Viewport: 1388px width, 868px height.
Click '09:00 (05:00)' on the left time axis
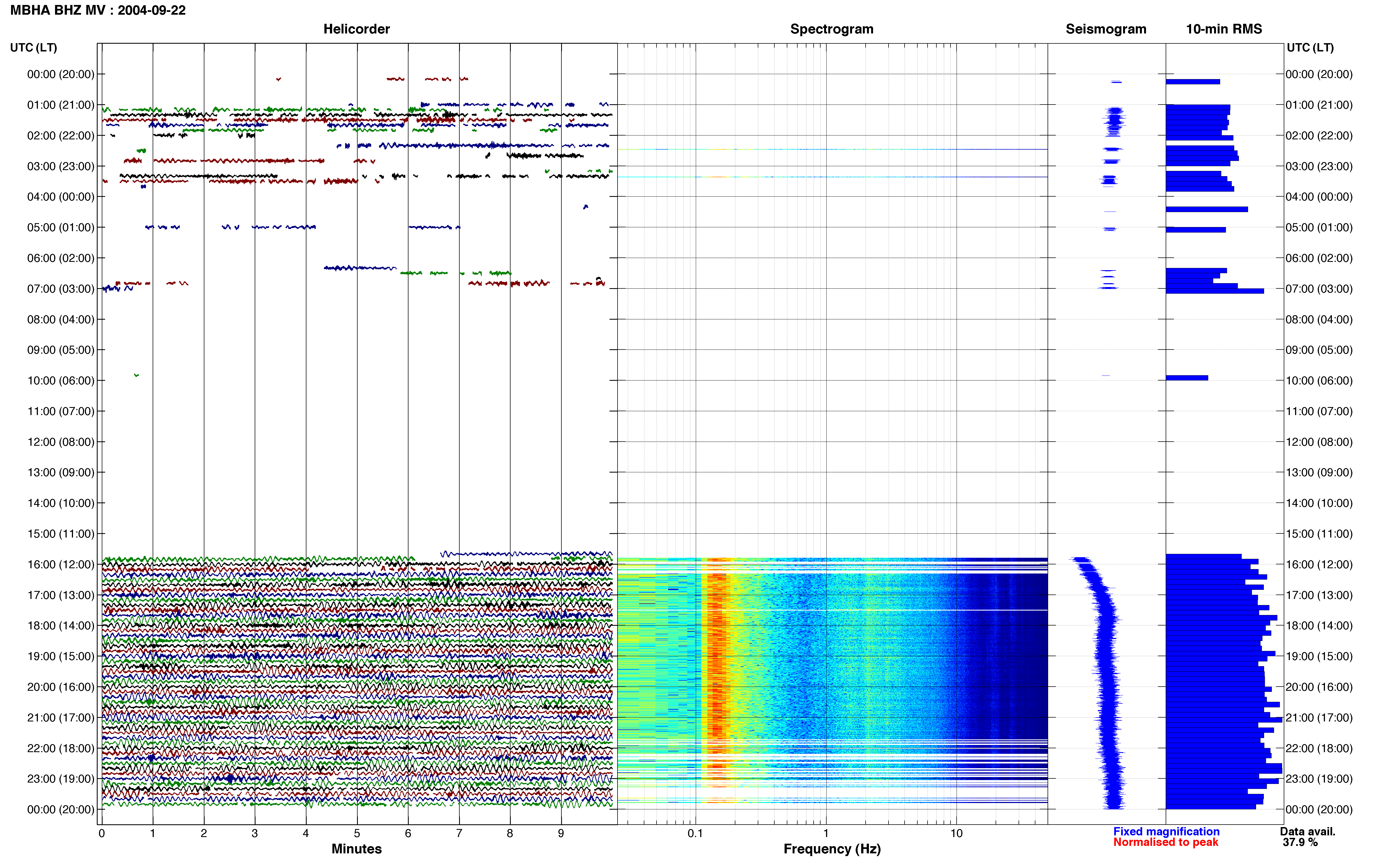click(x=61, y=350)
